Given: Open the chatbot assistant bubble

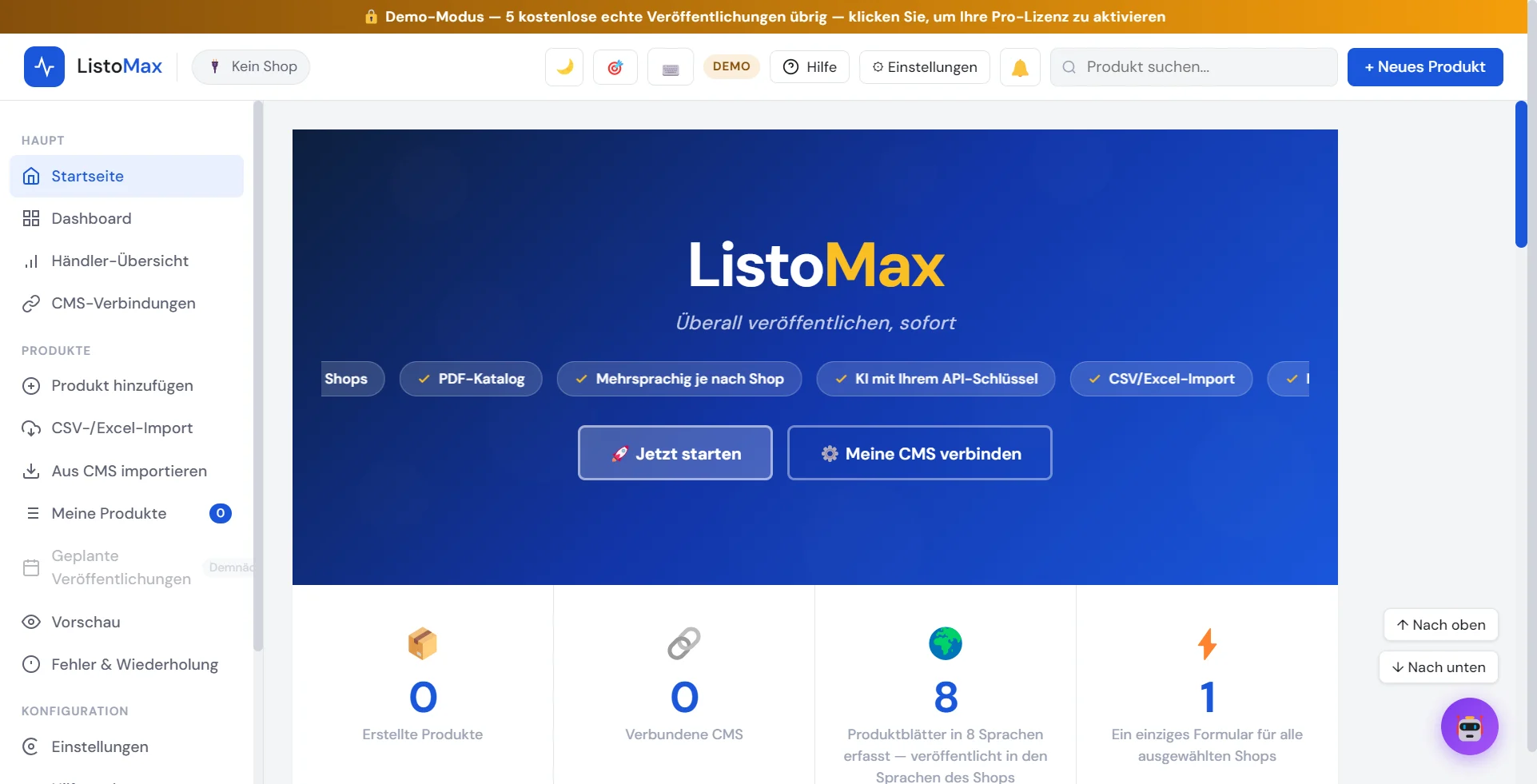Looking at the screenshot, I should tap(1470, 726).
